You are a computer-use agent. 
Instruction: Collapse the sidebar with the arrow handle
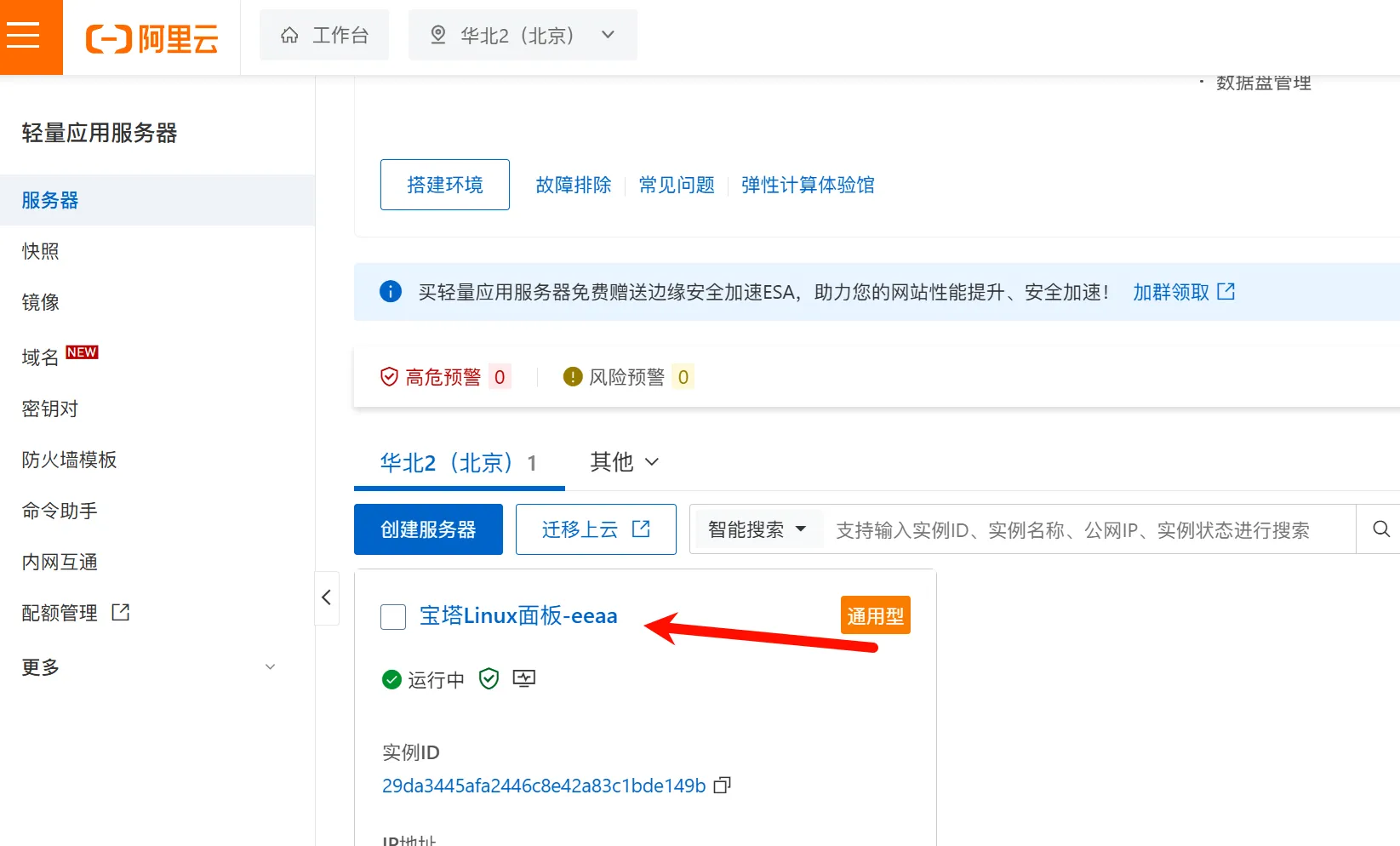point(327,597)
